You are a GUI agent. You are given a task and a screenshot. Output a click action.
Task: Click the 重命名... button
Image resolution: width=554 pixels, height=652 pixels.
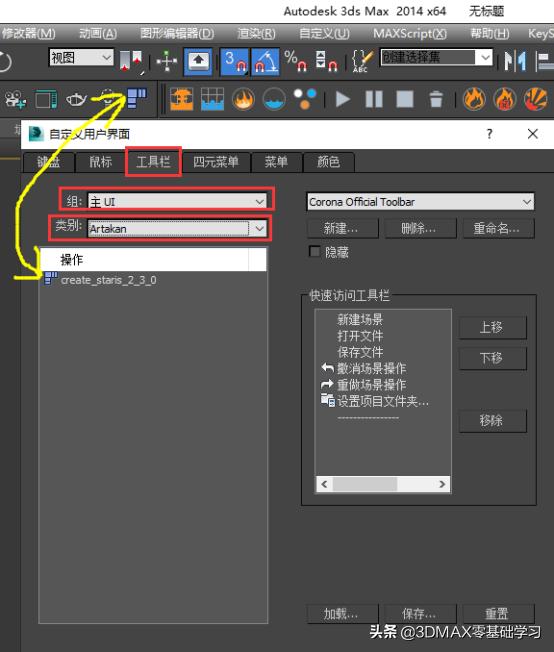[x=498, y=228]
